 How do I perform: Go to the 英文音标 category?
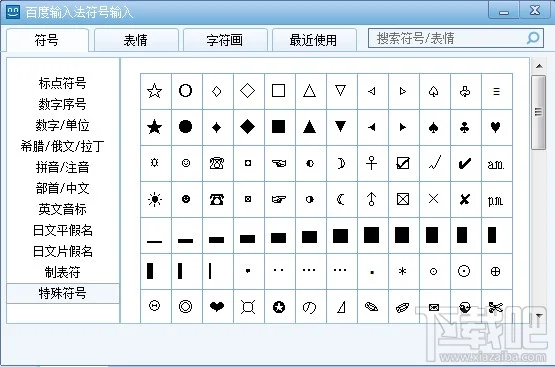pyautogui.click(x=63, y=209)
